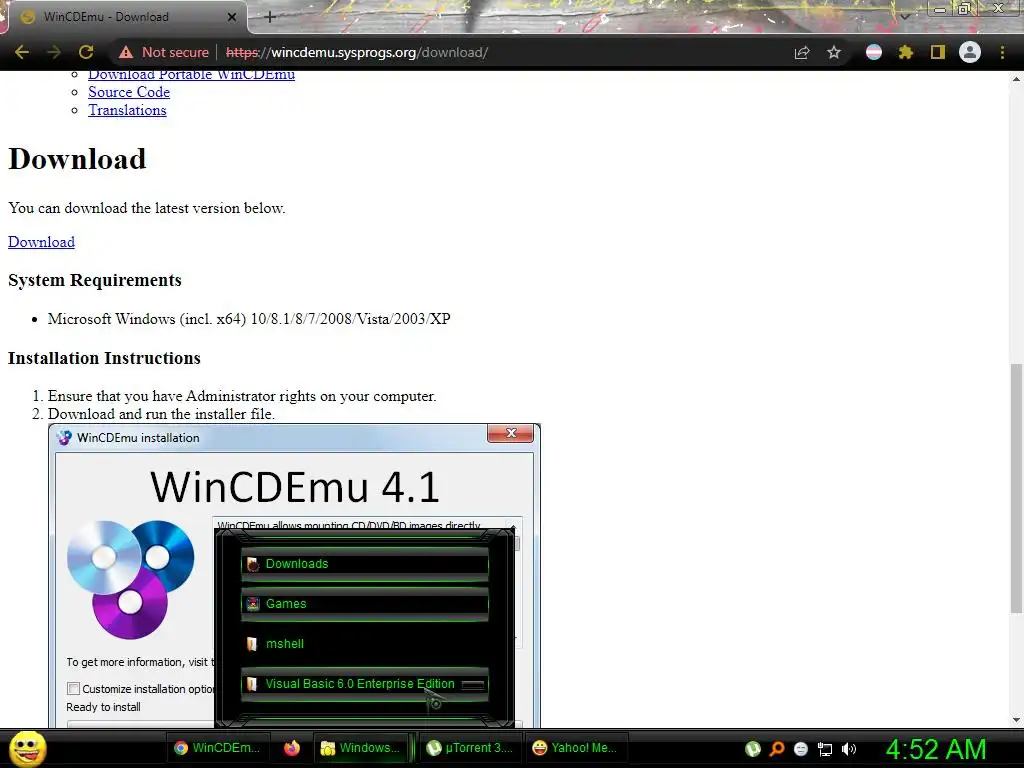Image resolution: width=1024 pixels, height=768 pixels.
Task: Open Visual Basic 6.0 Enterprise Edition entry
Action: point(364,684)
